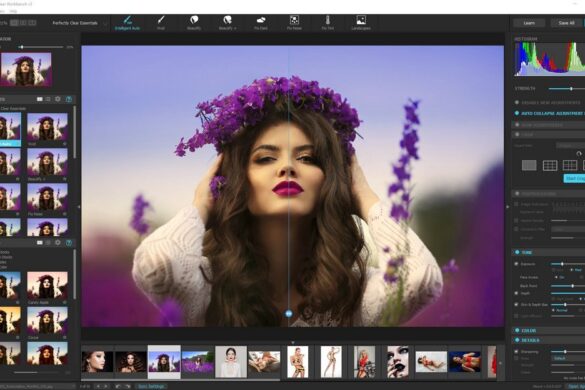
Task: Click the before/after split handle
Action: tap(288, 314)
